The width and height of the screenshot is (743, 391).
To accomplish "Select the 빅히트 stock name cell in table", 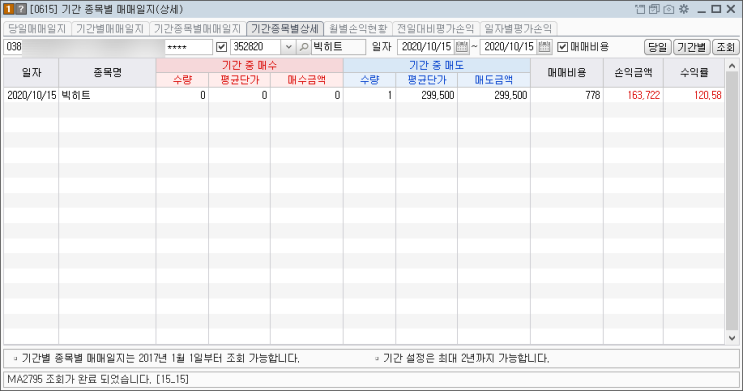I will 108,95.
